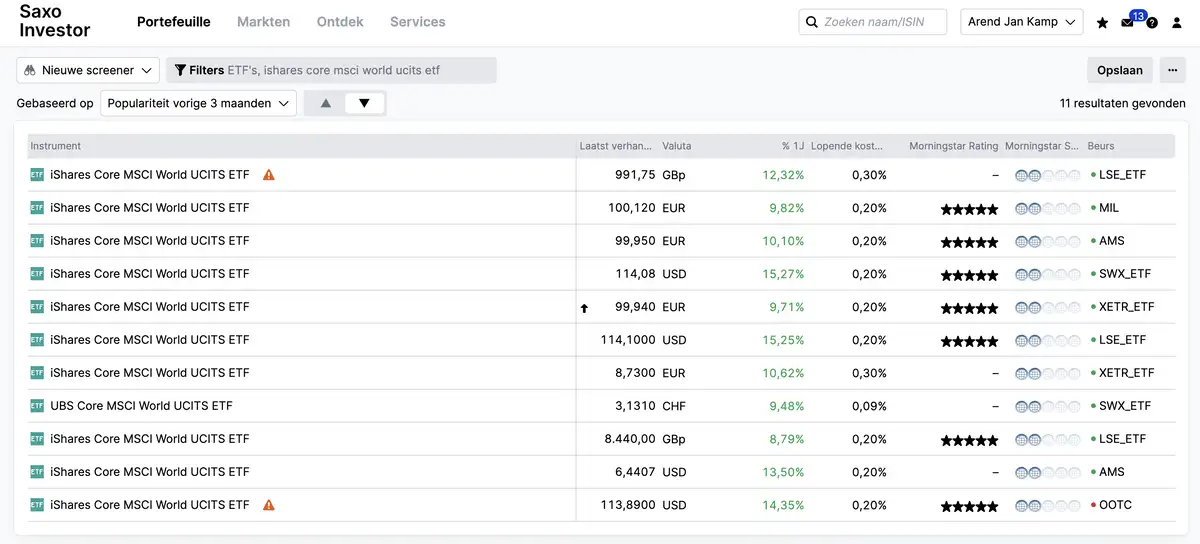1200x544 pixels.
Task: Expand the Nieuwe screener dropdown
Action: [x=88, y=70]
